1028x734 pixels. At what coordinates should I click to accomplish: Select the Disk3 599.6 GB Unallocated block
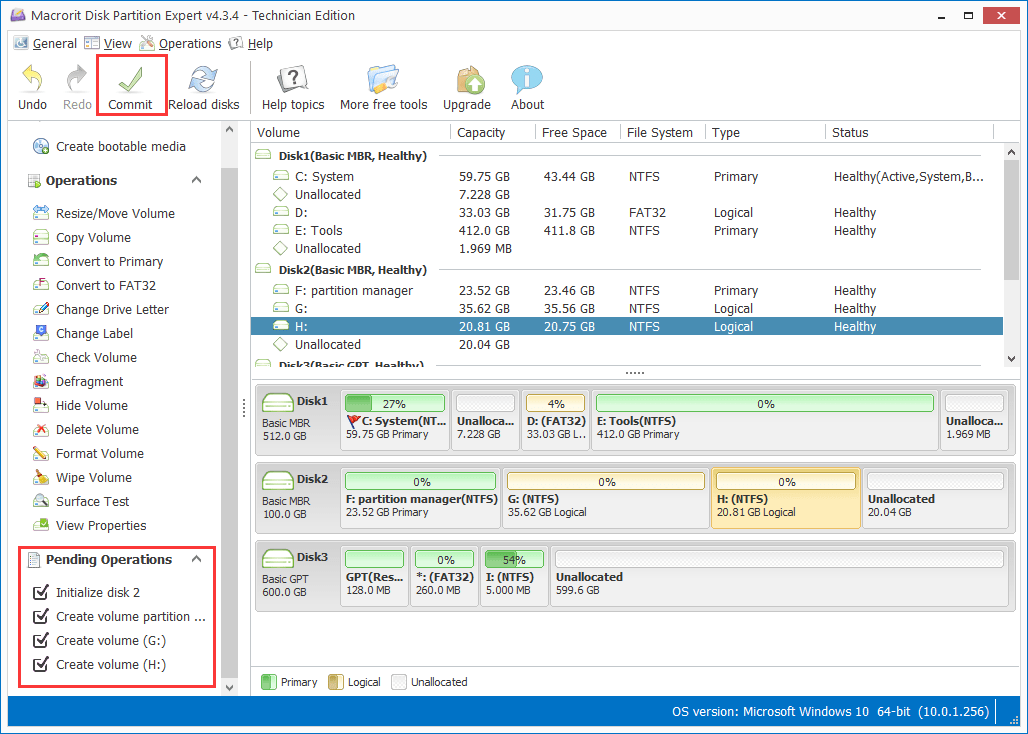(x=780, y=576)
